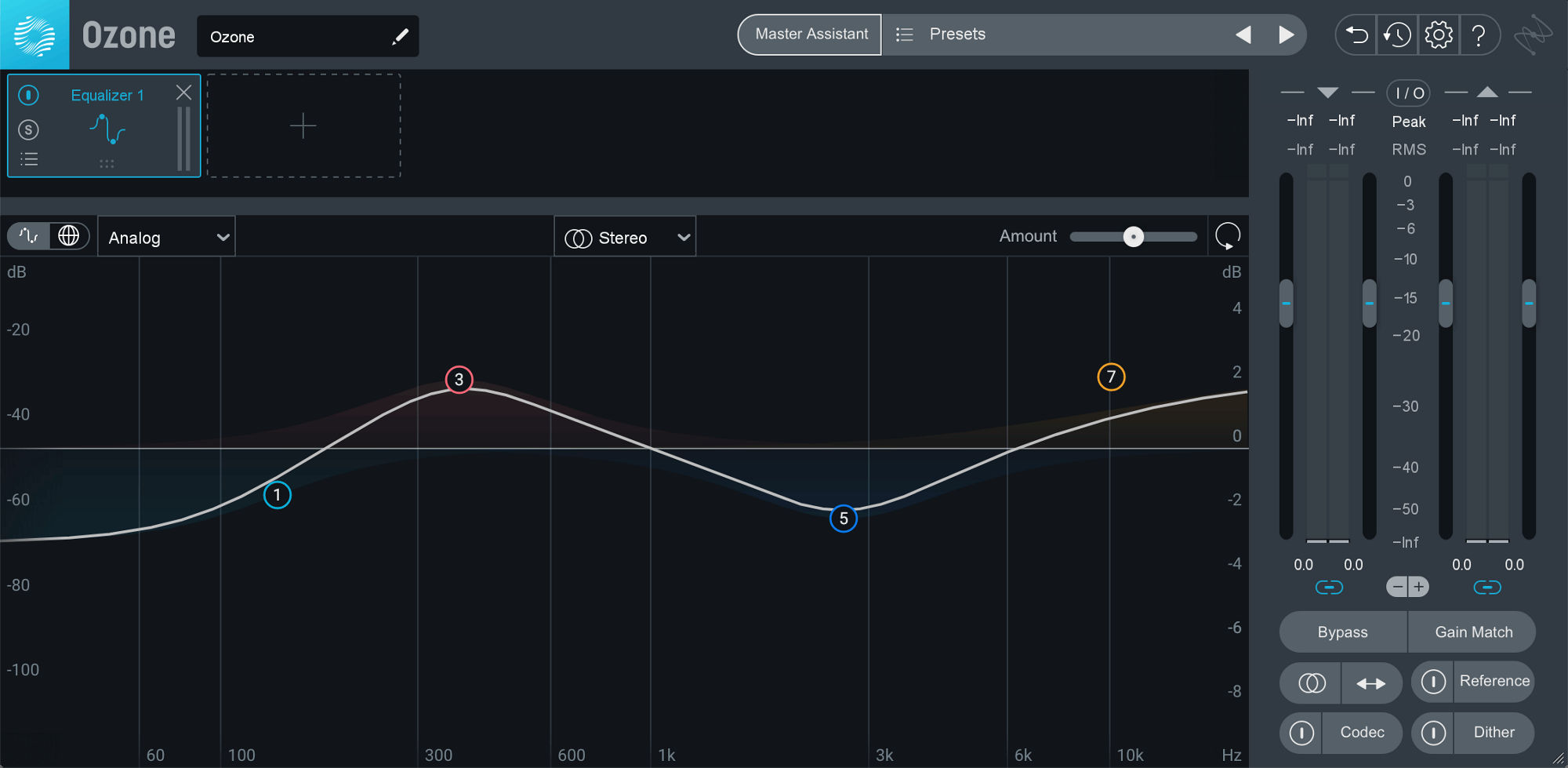The width and height of the screenshot is (1568, 768).
Task: Click the I/O meter button
Action: pos(1409,93)
